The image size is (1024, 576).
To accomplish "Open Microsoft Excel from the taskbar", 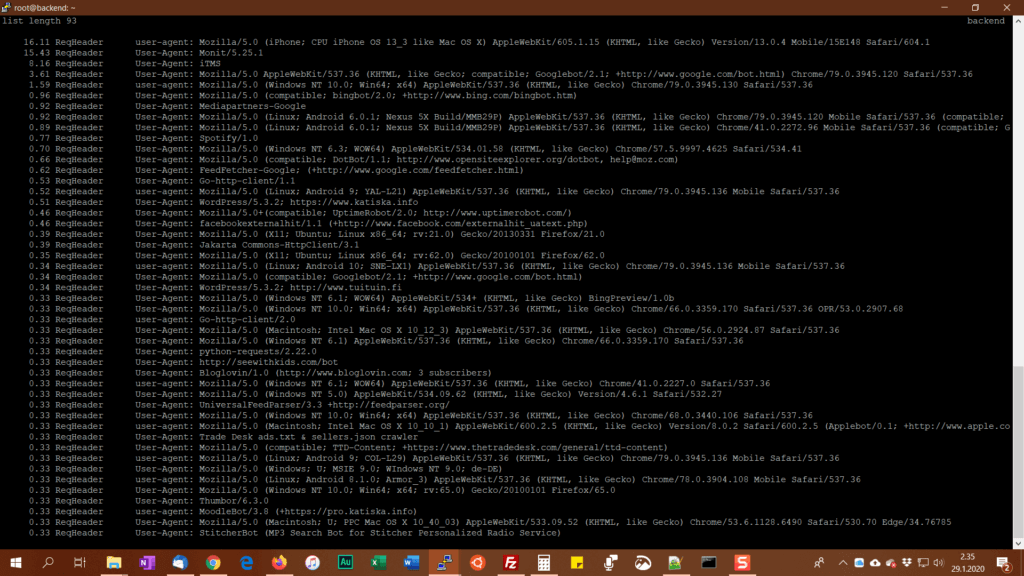I will (378, 563).
